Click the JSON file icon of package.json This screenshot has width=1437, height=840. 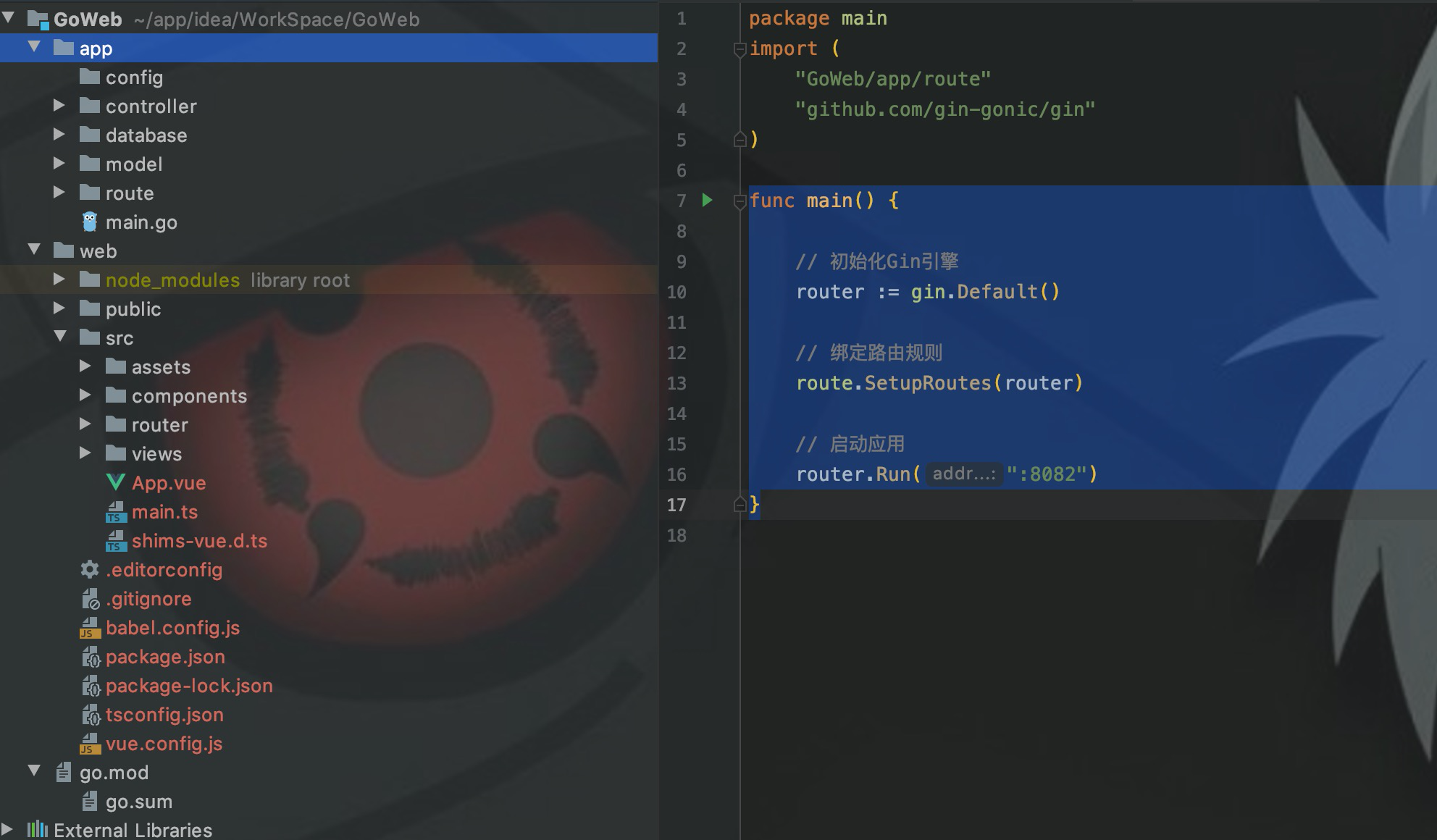(91, 658)
